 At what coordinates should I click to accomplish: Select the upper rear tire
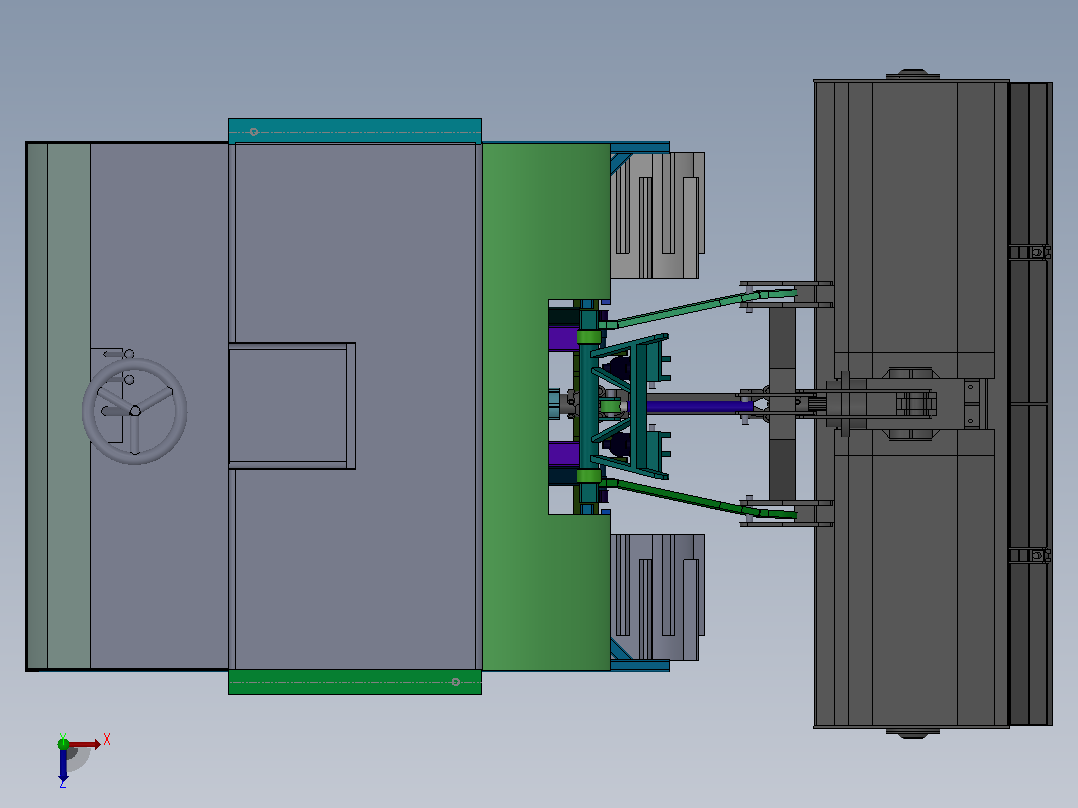(657, 215)
